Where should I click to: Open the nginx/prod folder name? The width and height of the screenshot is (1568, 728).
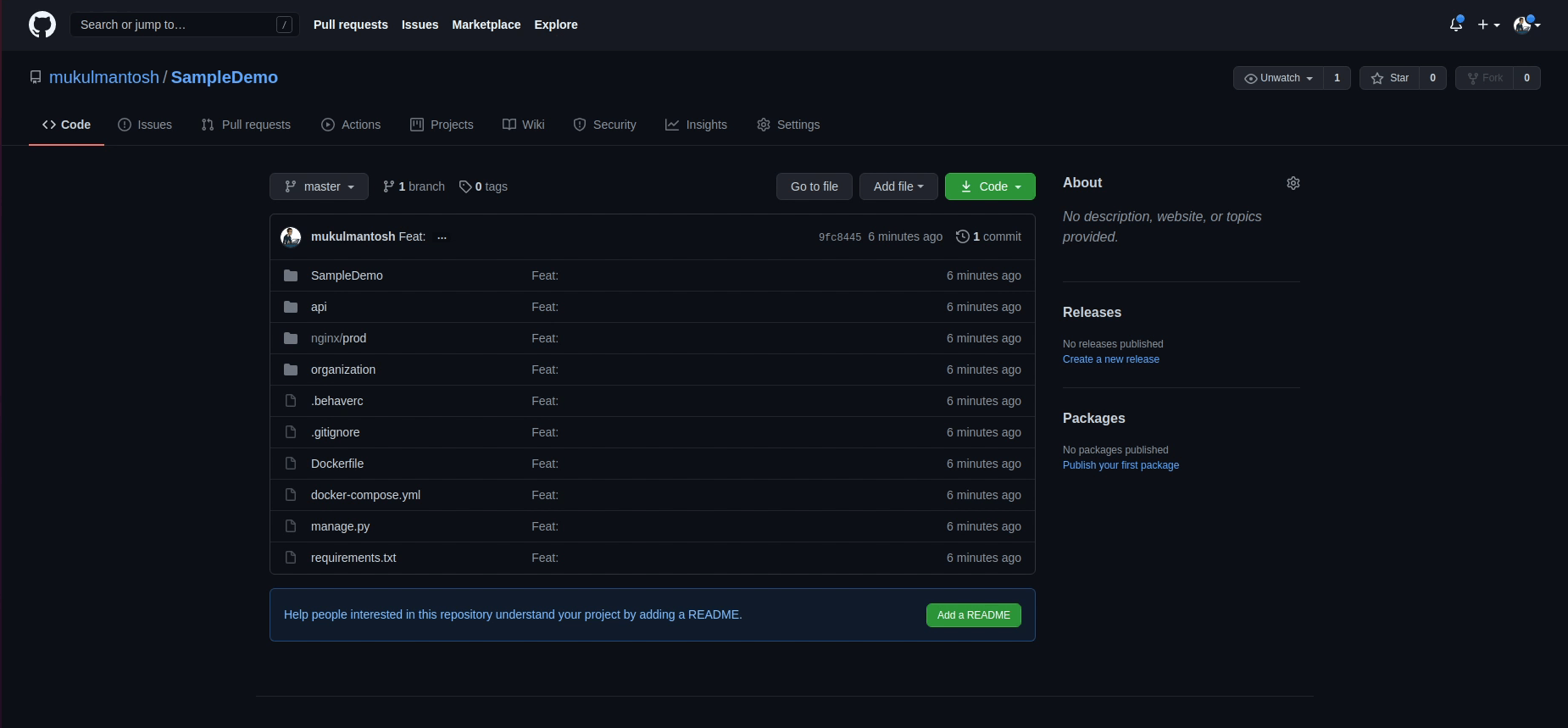(338, 338)
